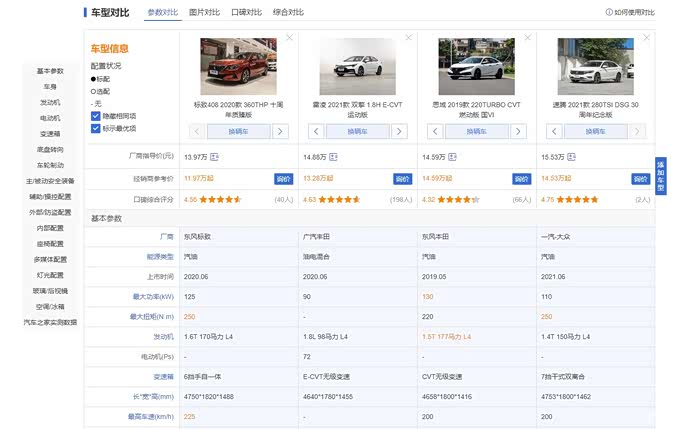Viewport: 700px width, 429px height.
Task: Click previous arrow for 雷凌
Action: coord(316,131)
